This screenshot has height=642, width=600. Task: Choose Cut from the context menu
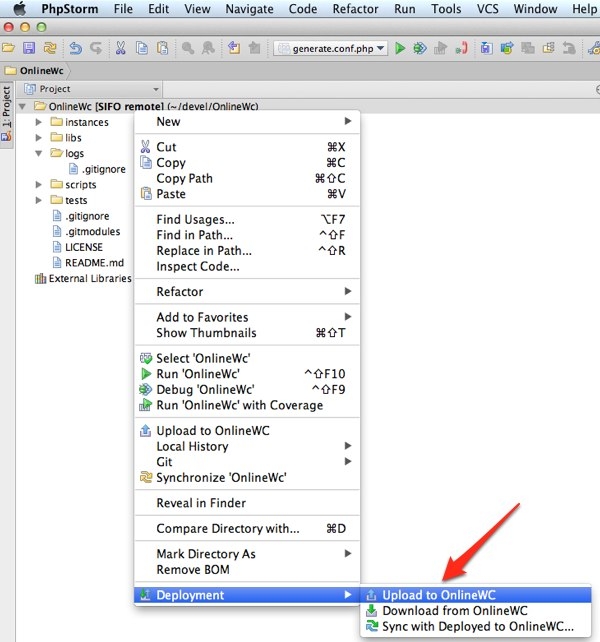(247, 147)
